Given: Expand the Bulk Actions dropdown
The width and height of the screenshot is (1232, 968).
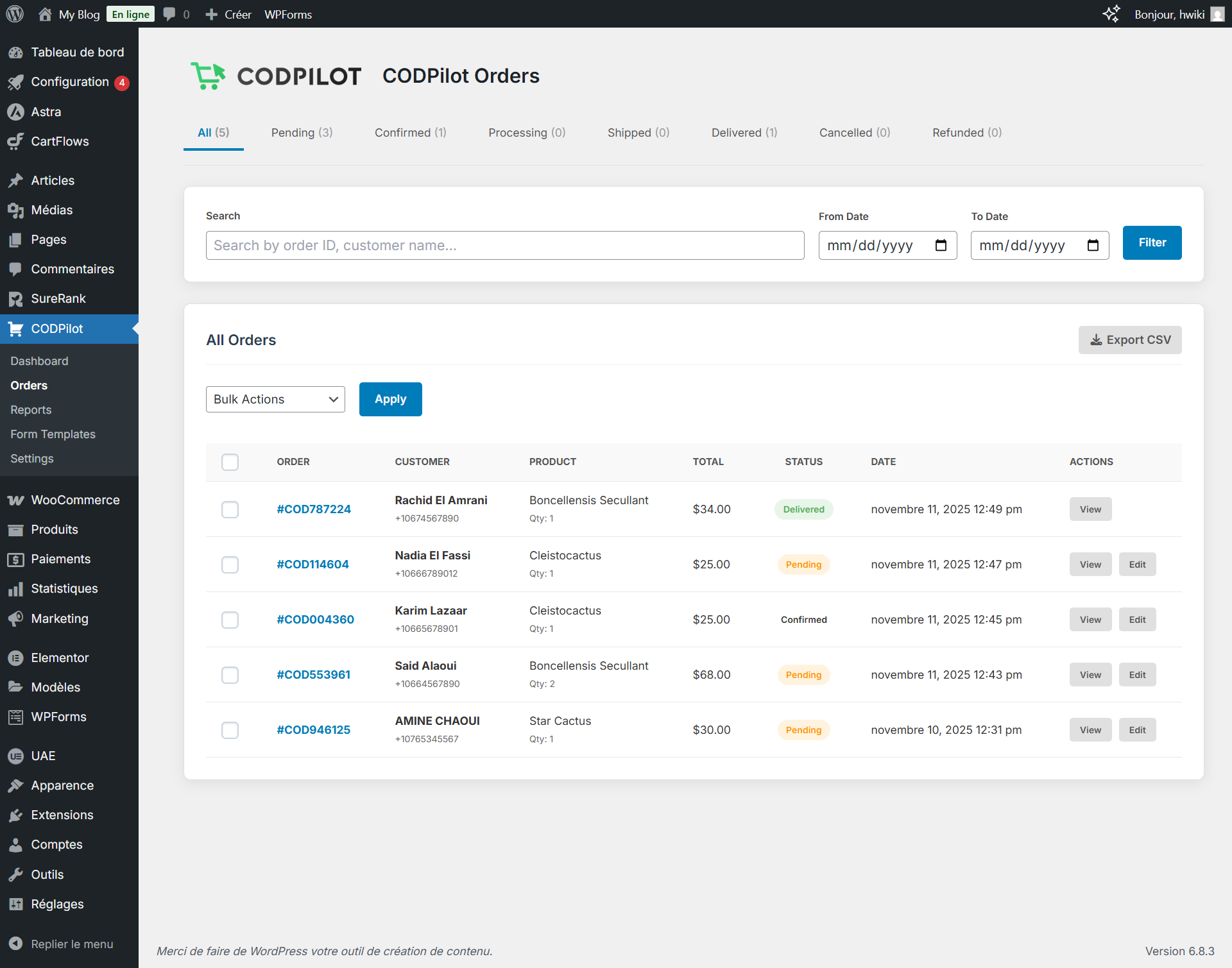Looking at the screenshot, I should pos(275,400).
